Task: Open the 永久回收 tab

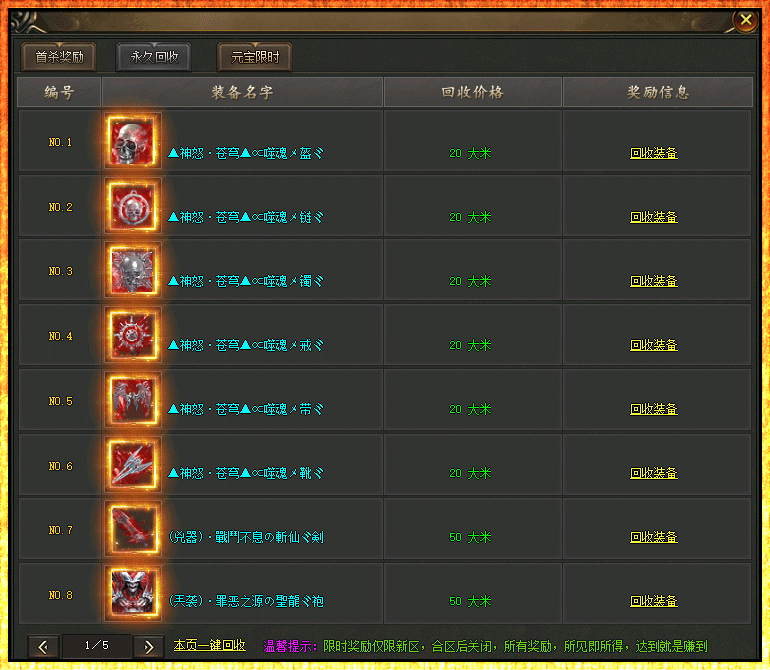Action: pos(154,57)
